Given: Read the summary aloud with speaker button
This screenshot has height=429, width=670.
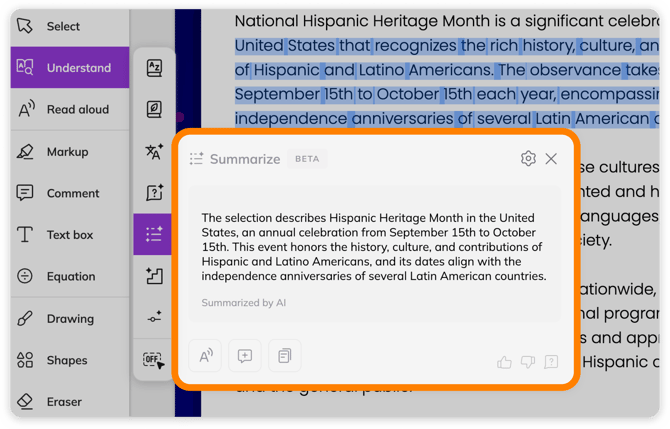Looking at the screenshot, I should [x=206, y=356].
